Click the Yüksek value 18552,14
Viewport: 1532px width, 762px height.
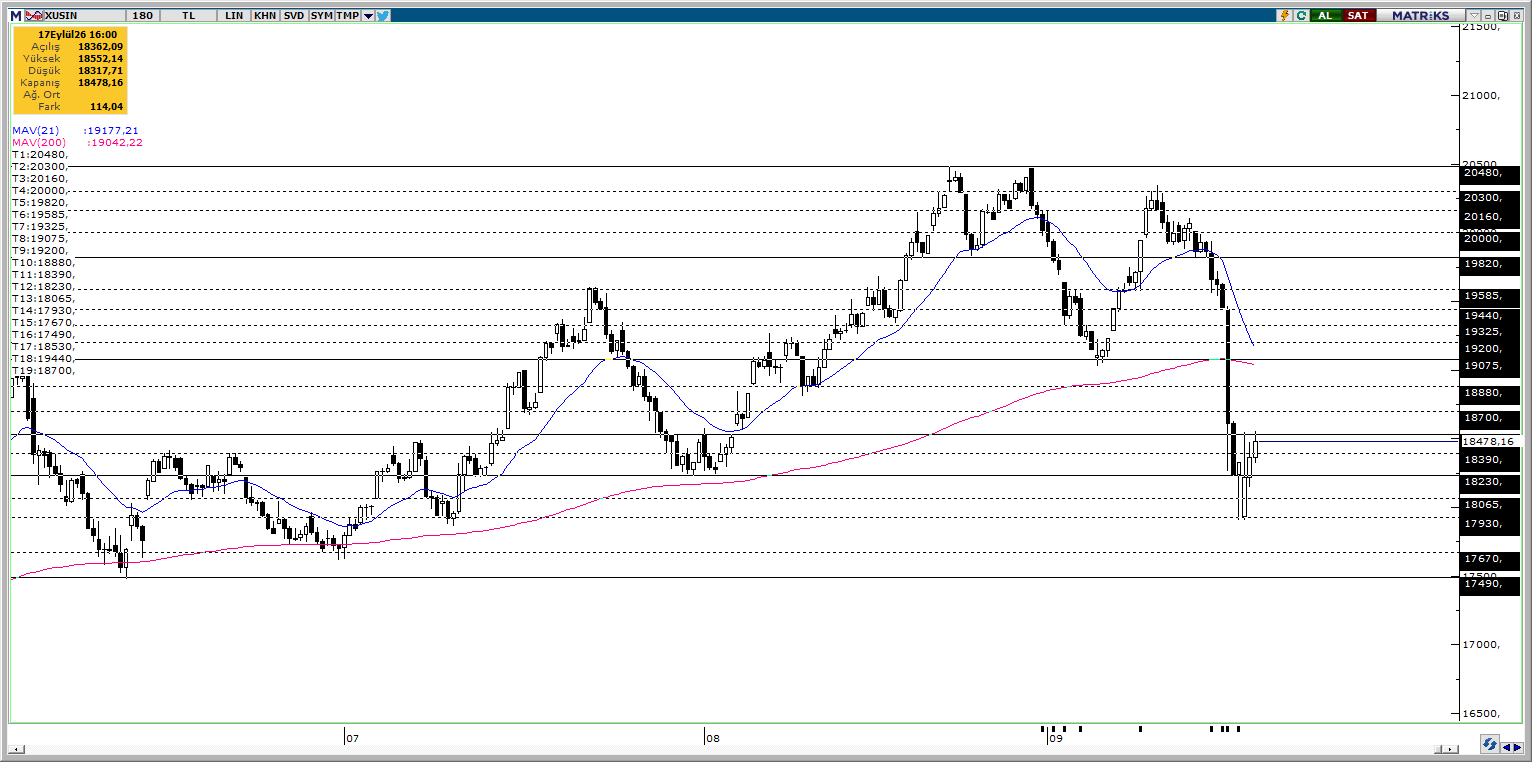coord(100,59)
